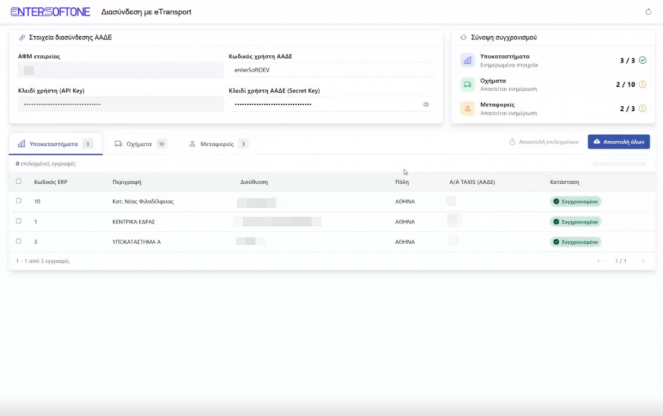The image size is (663, 416).
Task: Switch to the Οχήματα tab
Action: coord(141,144)
